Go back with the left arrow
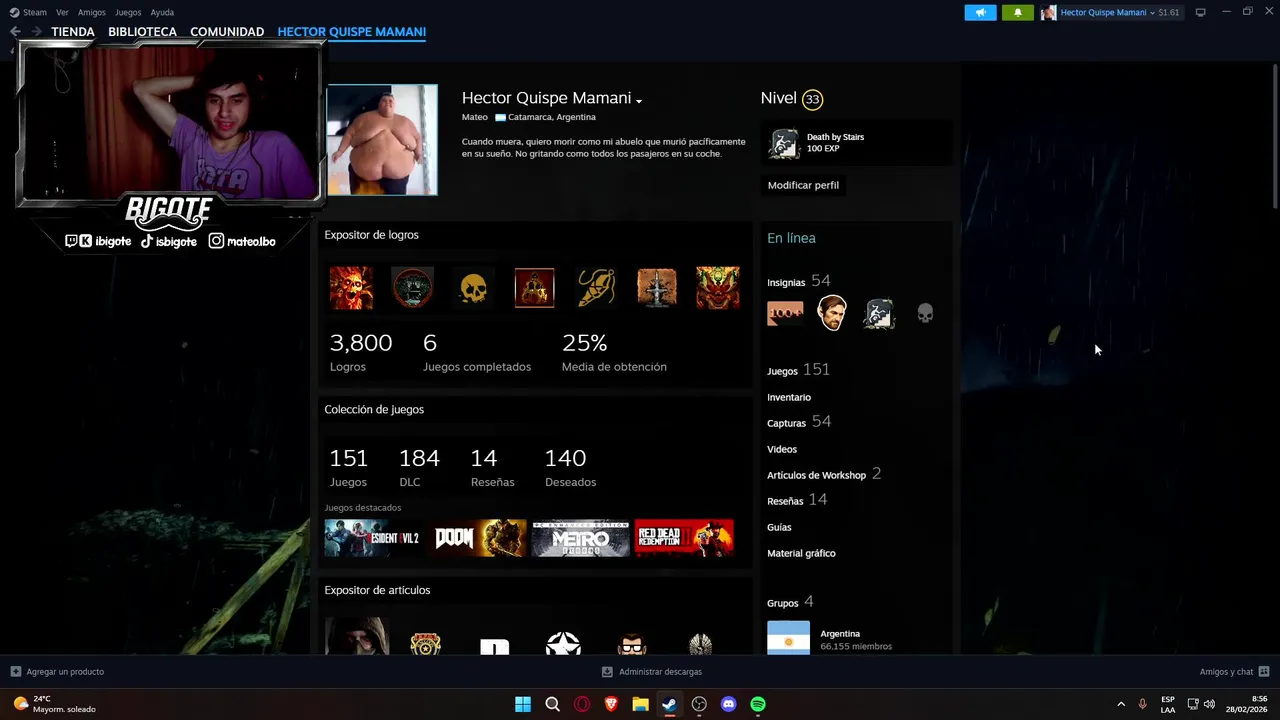This screenshot has height=720, width=1280. [x=15, y=32]
